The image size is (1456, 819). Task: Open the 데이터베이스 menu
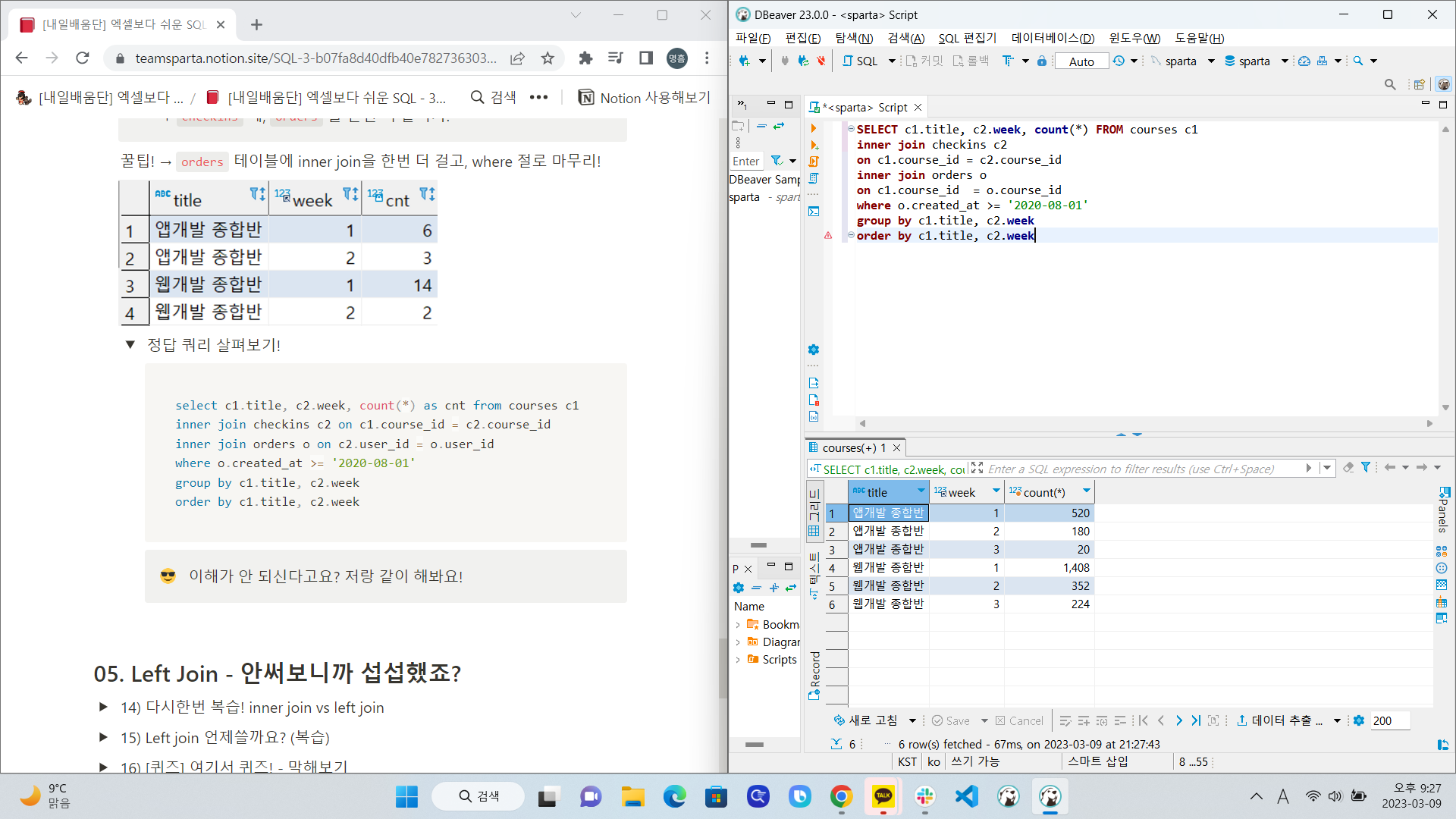point(1053,38)
